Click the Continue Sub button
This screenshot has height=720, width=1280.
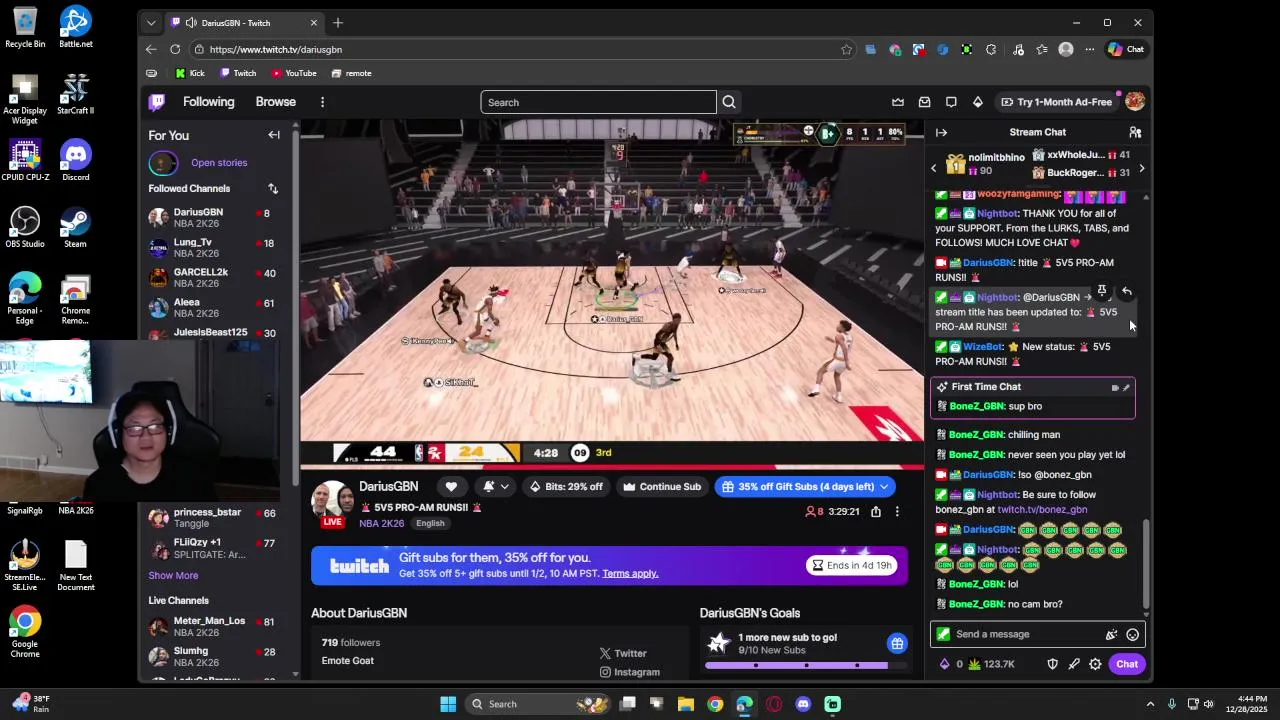661,487
